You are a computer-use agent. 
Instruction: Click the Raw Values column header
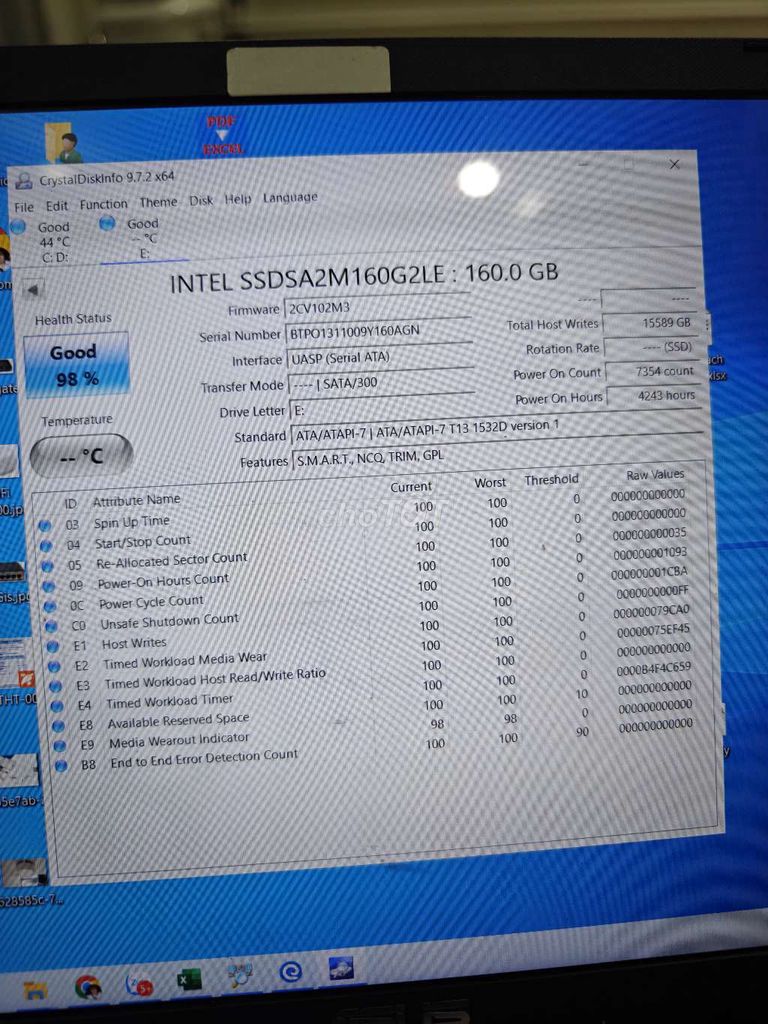tap(655, 475)
